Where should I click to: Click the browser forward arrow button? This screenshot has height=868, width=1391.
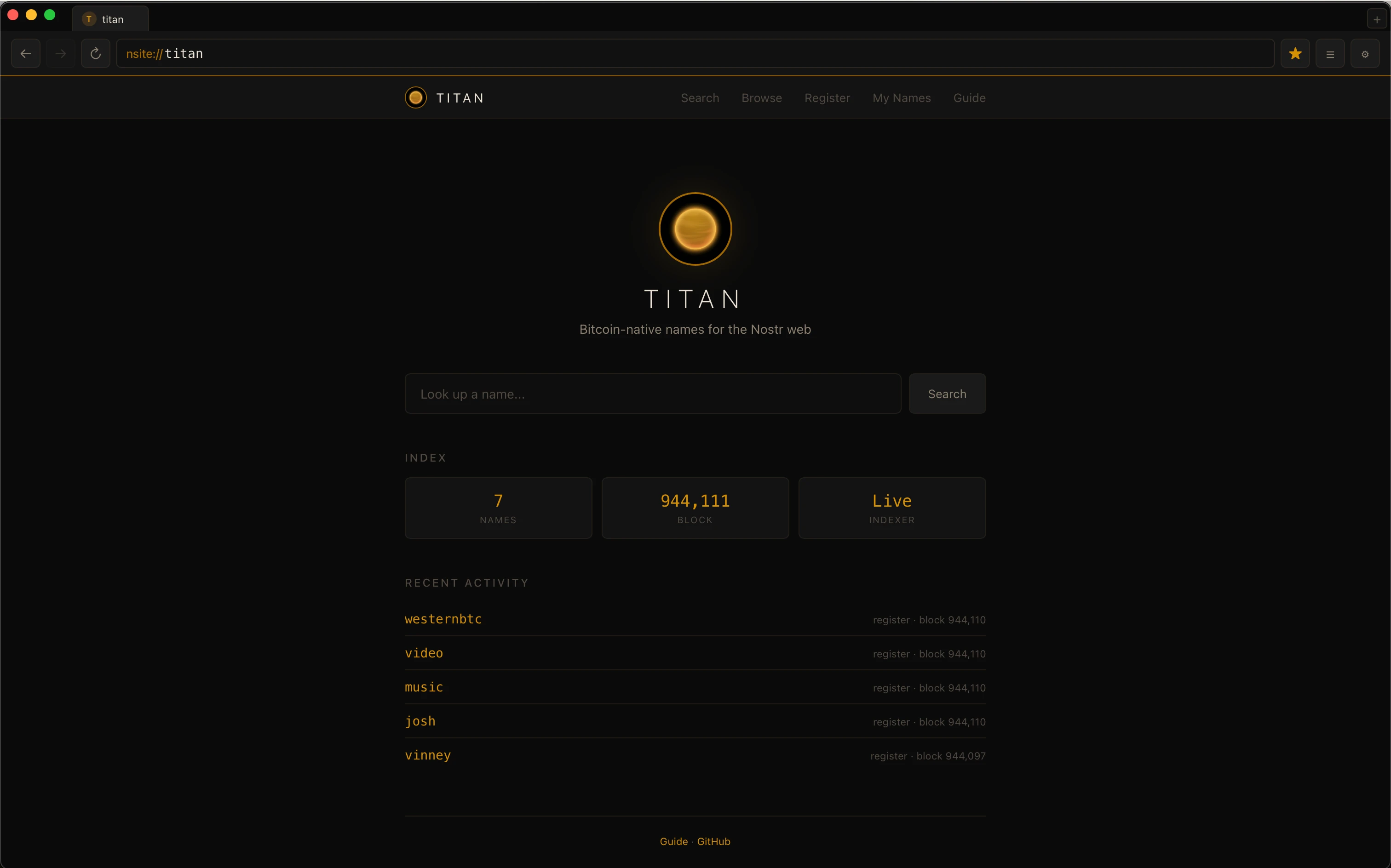tap(60, 53)
